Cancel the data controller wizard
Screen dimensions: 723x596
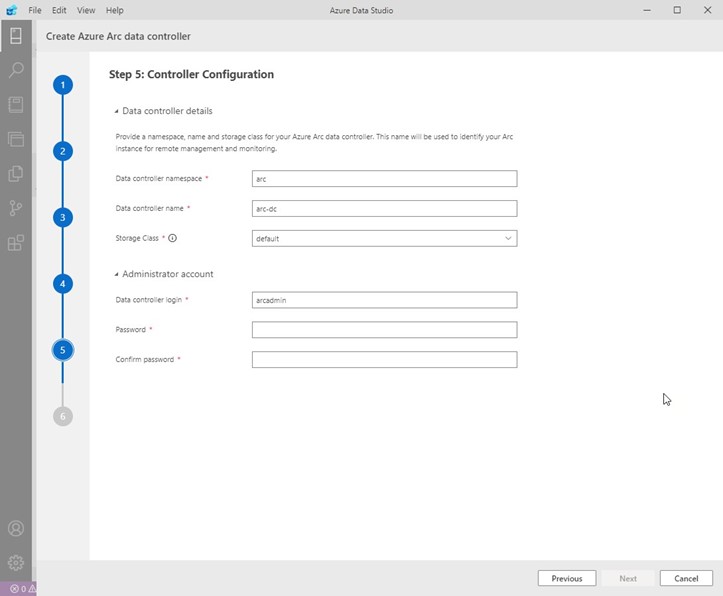[x=686, y=578]
